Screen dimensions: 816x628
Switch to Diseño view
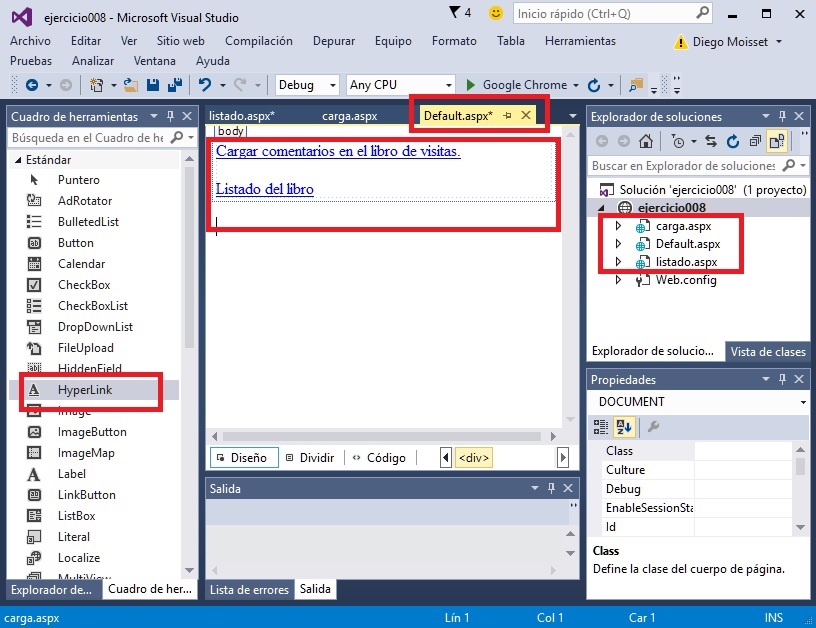(244, 458)
